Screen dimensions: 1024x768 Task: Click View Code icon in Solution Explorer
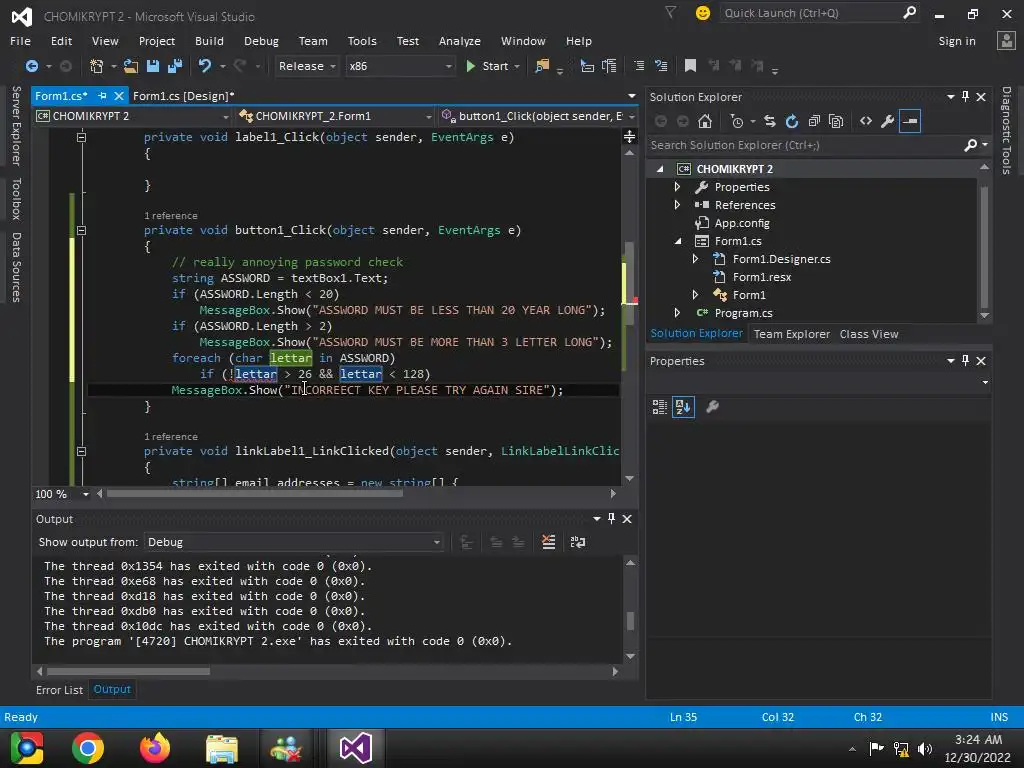pyautogui.click(x=866, y=121)
